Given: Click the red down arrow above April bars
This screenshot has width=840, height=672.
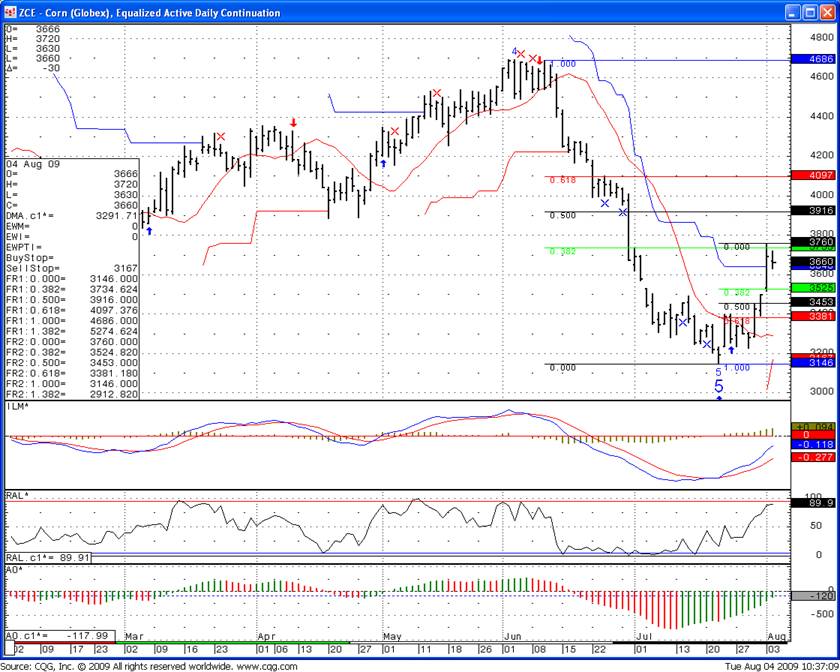Looking at the screenshot, I should 293,123.
